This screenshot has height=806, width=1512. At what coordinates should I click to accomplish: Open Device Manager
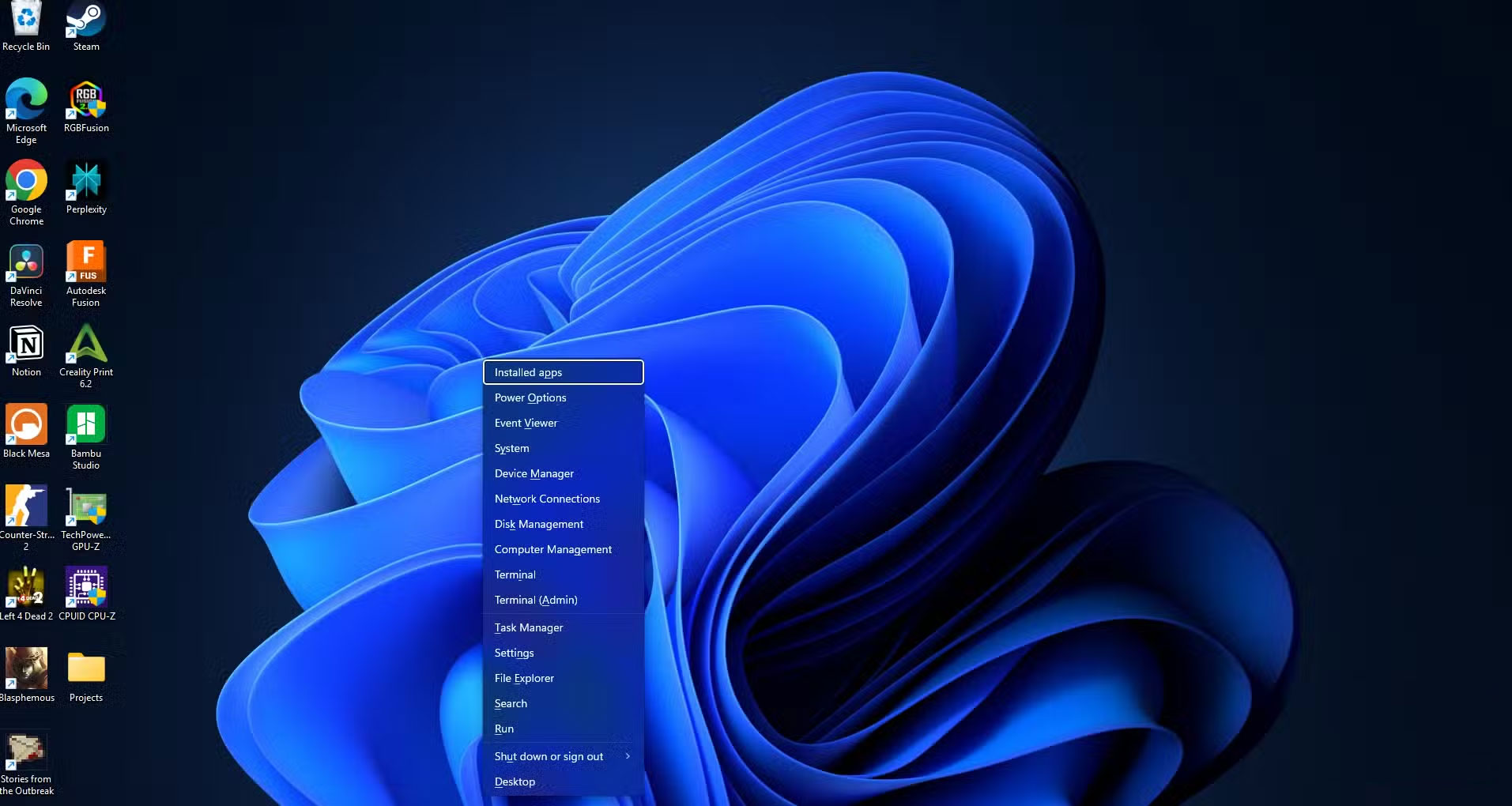click(x=534, y=473)
